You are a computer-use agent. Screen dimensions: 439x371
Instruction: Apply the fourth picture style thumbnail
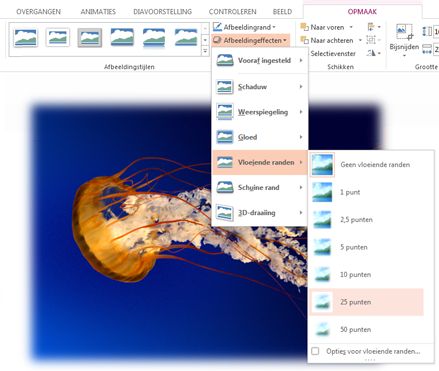click(122, 37)
